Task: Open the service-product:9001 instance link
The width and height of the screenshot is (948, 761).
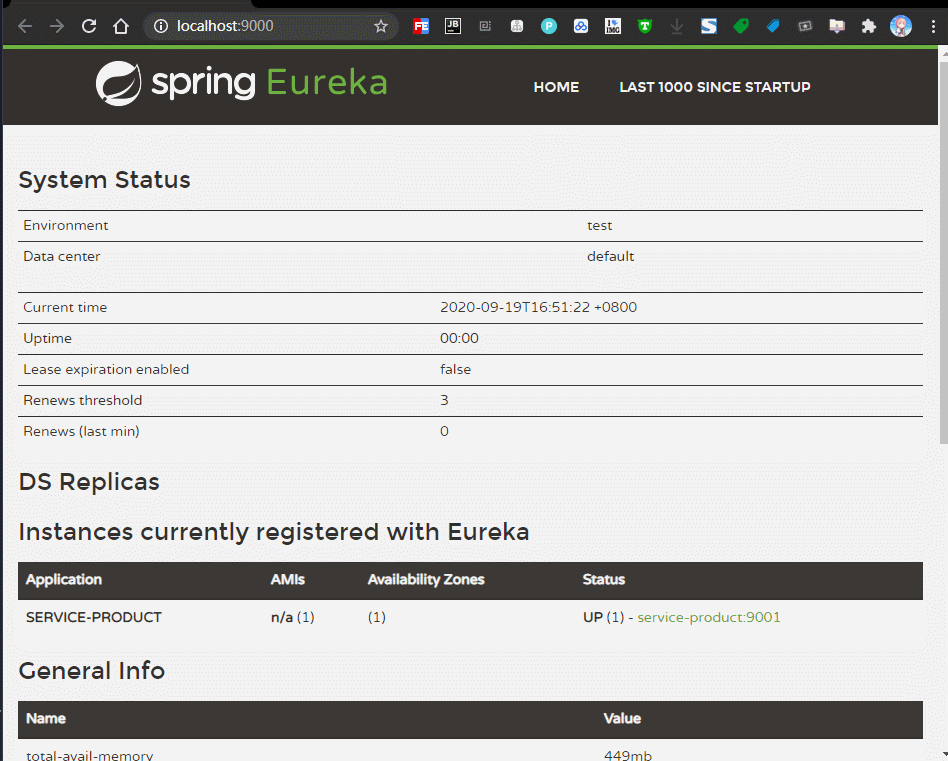Action: [x=709, y=617]
